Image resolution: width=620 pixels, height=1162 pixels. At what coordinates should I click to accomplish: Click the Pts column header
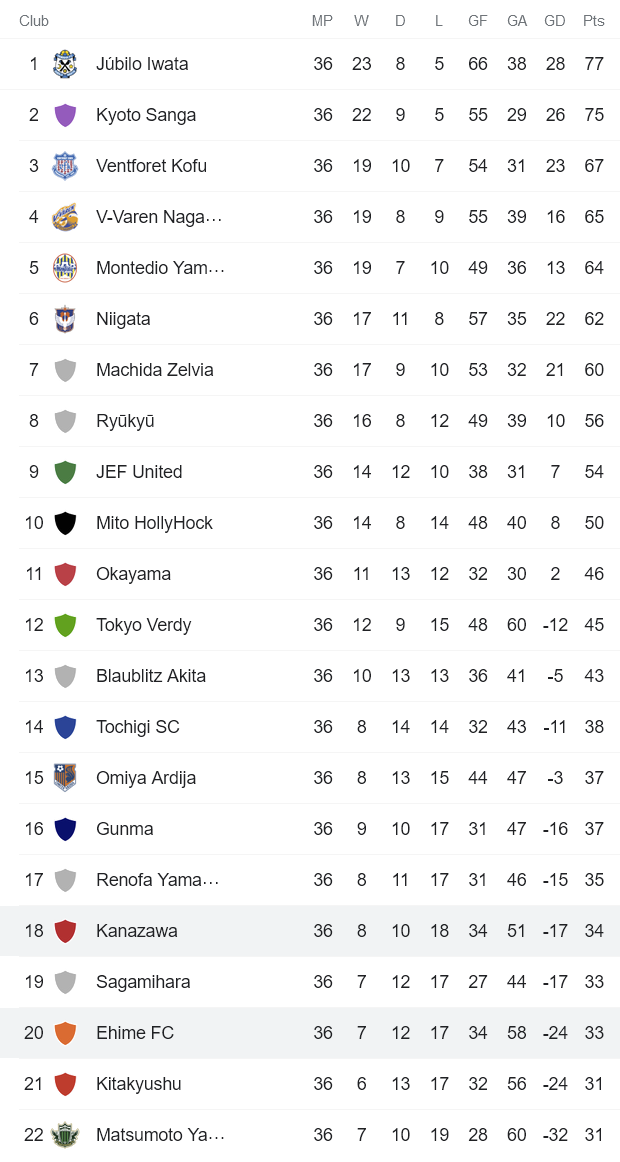coord(594,21)
